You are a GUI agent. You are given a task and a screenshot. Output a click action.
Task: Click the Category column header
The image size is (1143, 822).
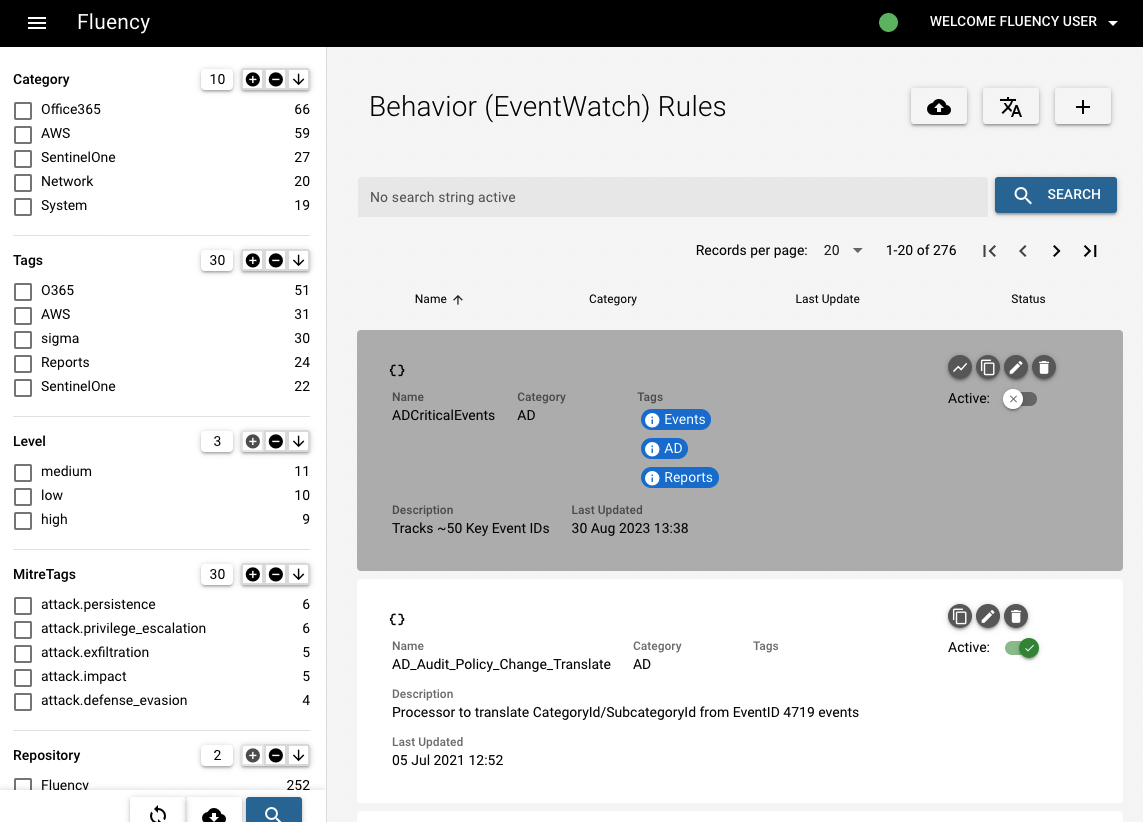tap(612, 300)
